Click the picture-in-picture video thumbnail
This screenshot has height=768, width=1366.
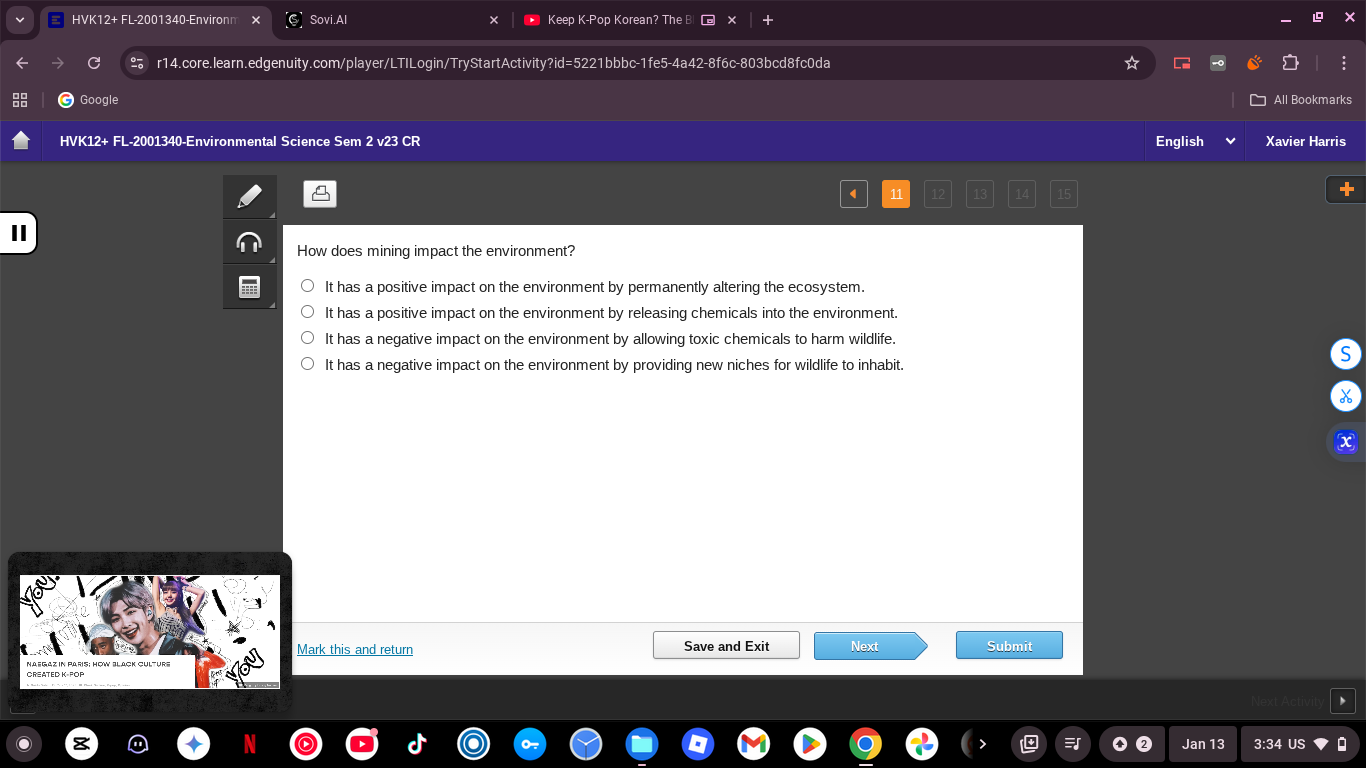(150, 631)
